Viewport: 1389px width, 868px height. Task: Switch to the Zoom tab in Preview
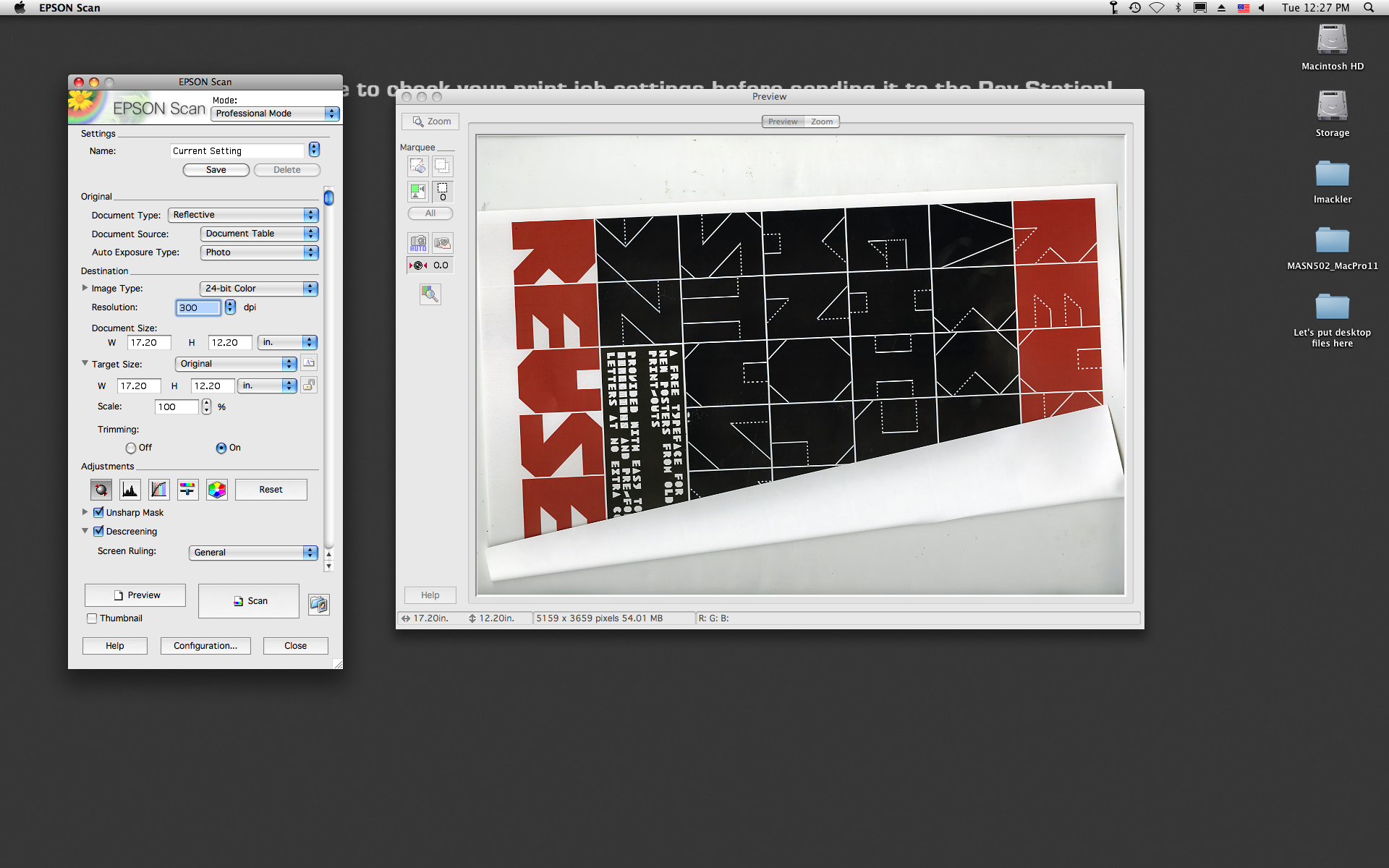(822, 122)
